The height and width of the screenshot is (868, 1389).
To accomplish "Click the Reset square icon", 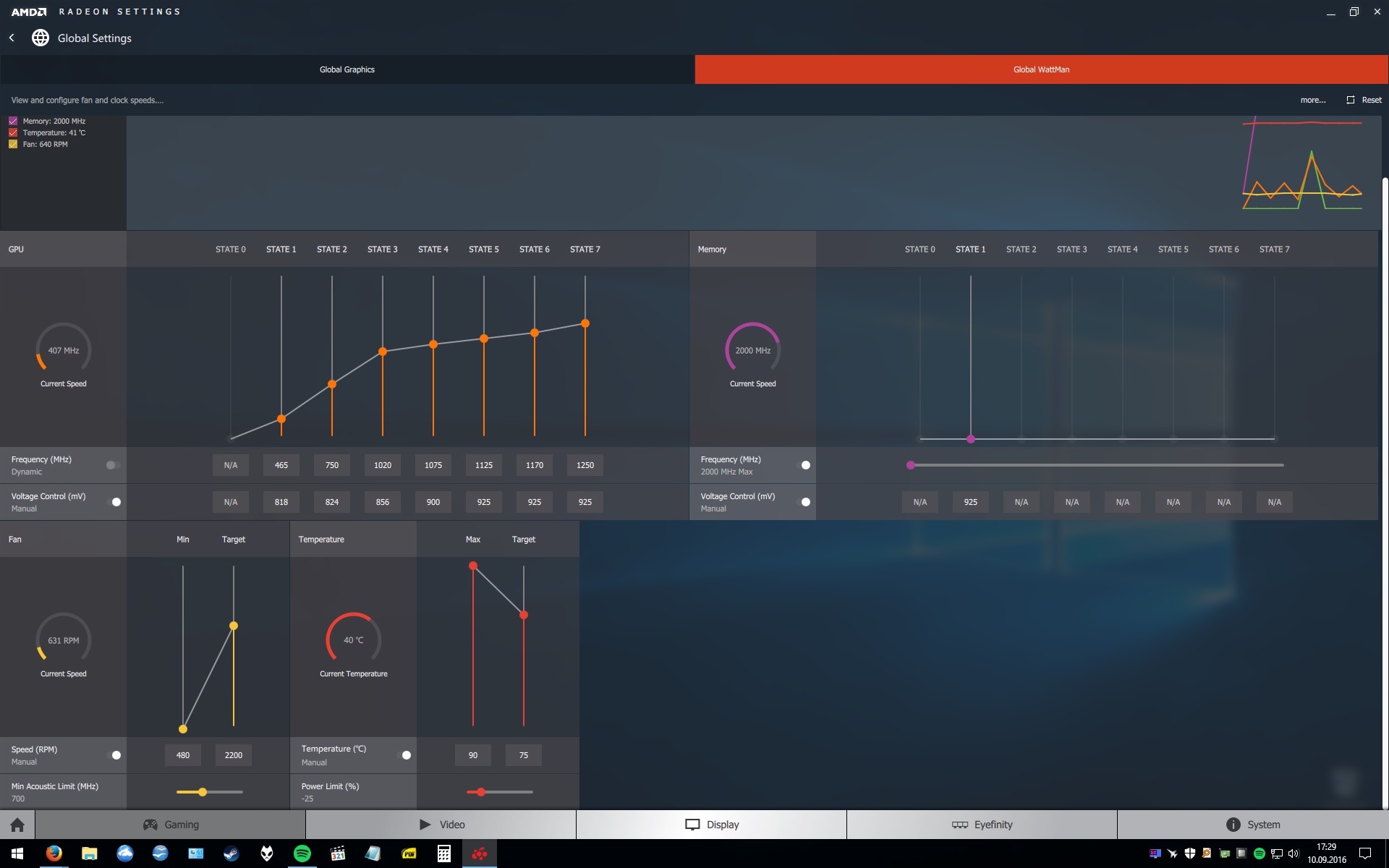I will pyautogui.click(x=1350, y=100).
